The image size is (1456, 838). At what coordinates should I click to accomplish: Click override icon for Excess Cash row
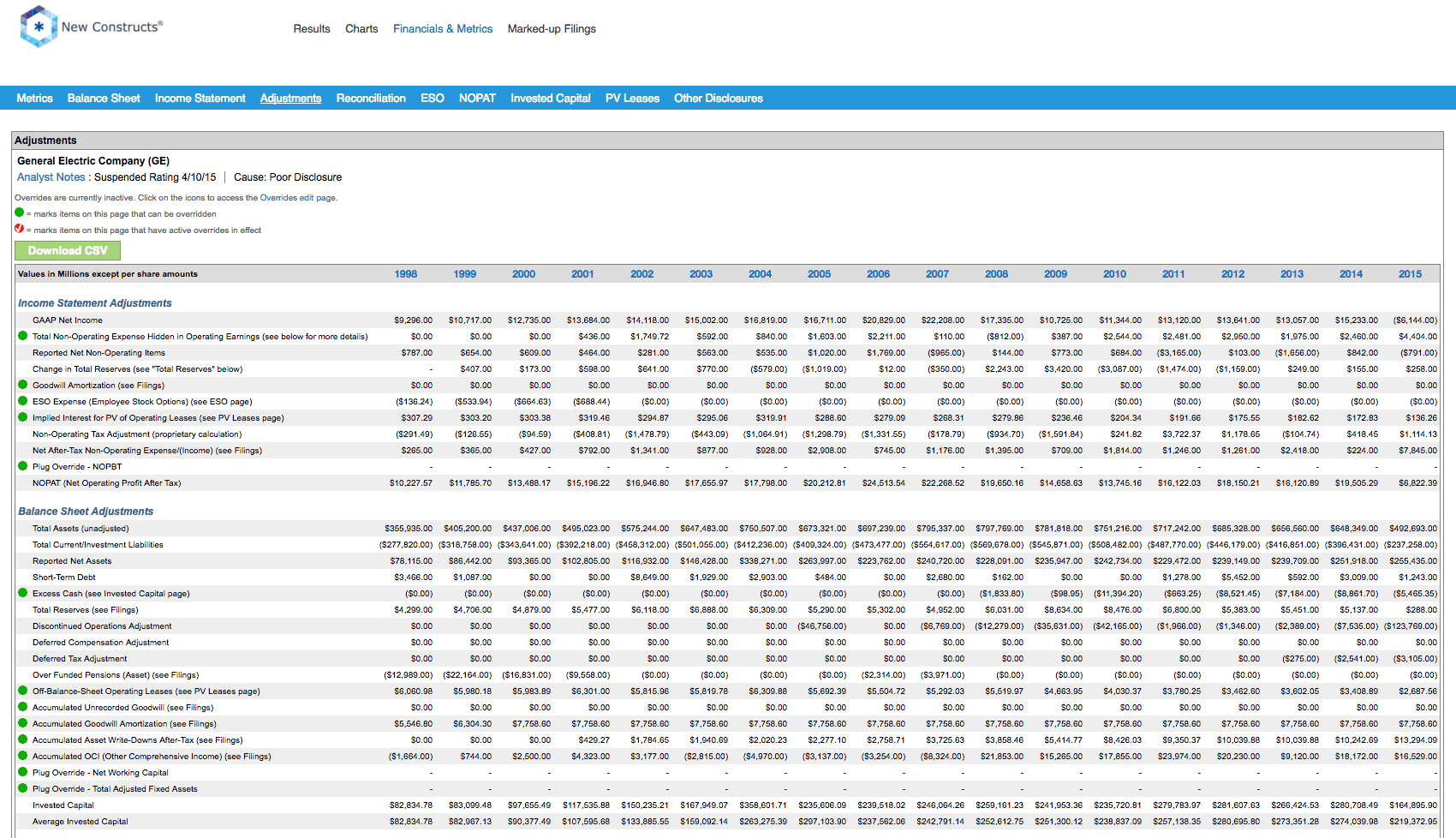[x=23, y=593]
